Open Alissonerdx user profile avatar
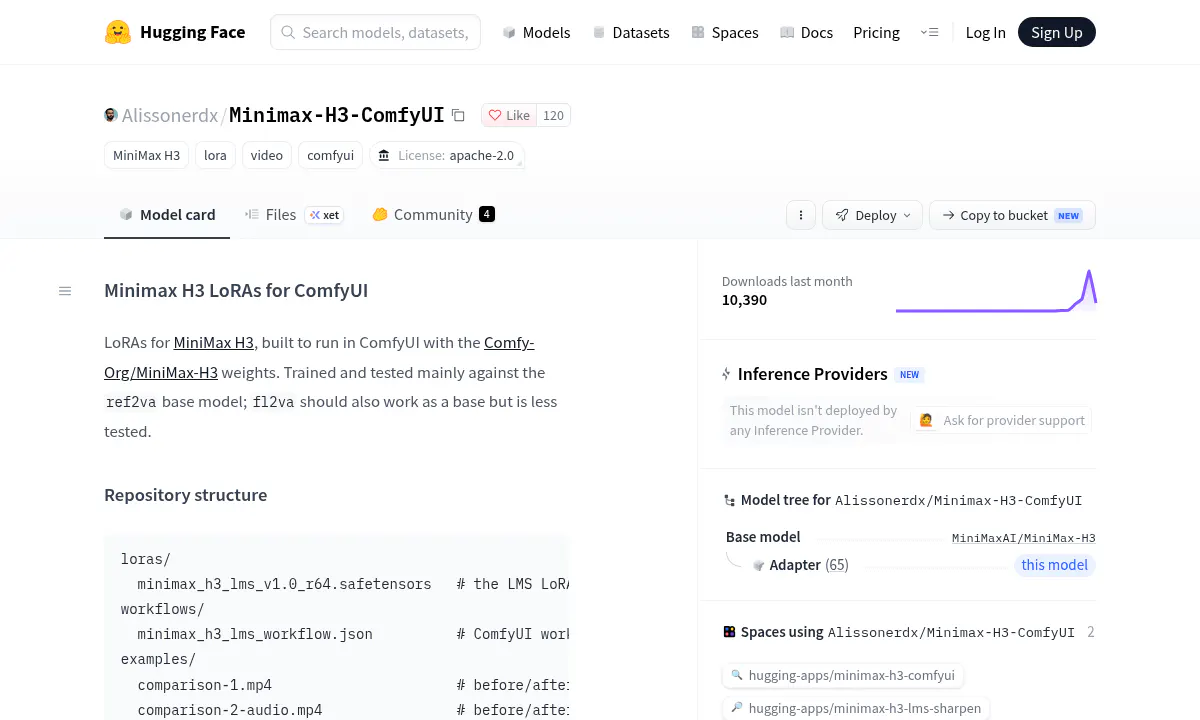The height and width of the screenshot is (720, 1200). pos(111,115)
